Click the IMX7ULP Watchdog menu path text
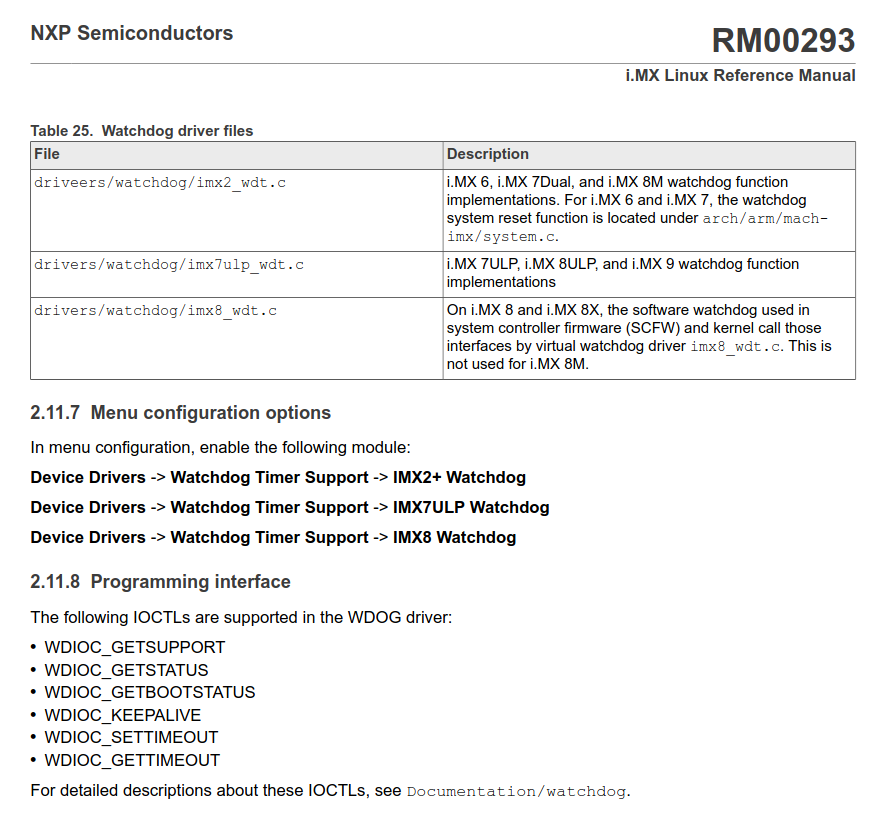The height and width of the screenshot is (815, 884). click(x=471, y=508)
